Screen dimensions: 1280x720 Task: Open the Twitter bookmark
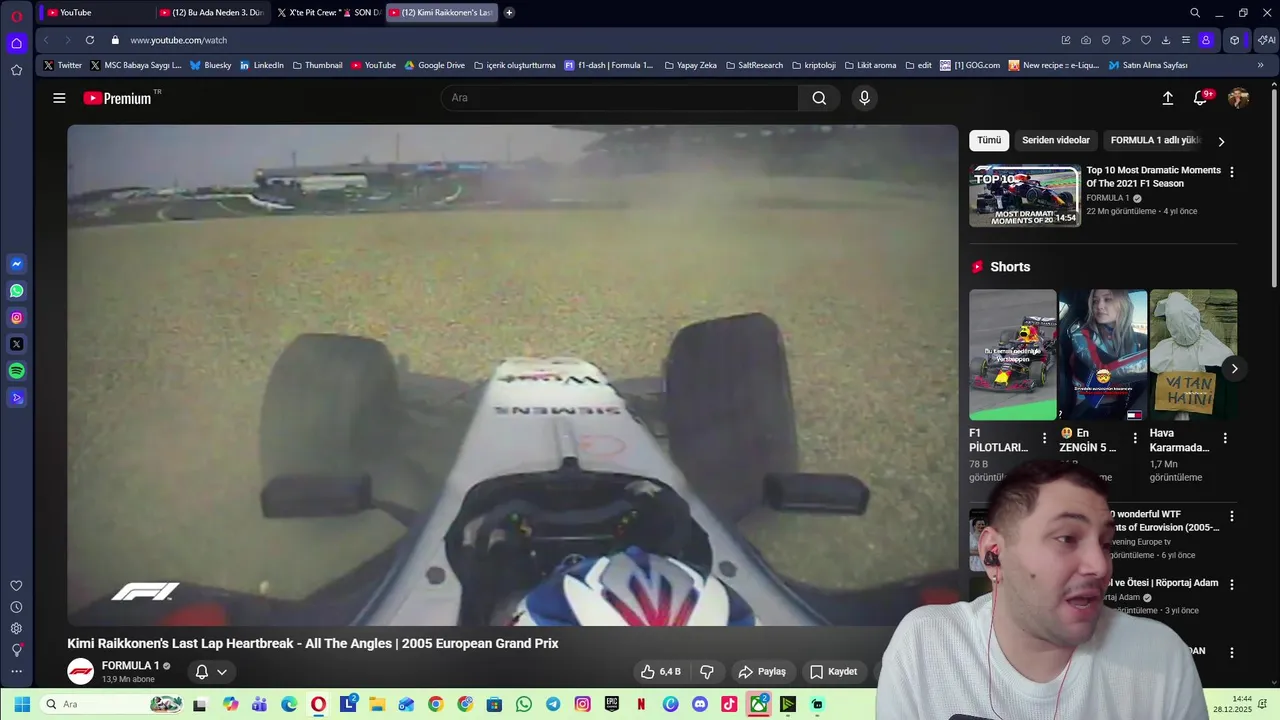click(x=63, y=65)
